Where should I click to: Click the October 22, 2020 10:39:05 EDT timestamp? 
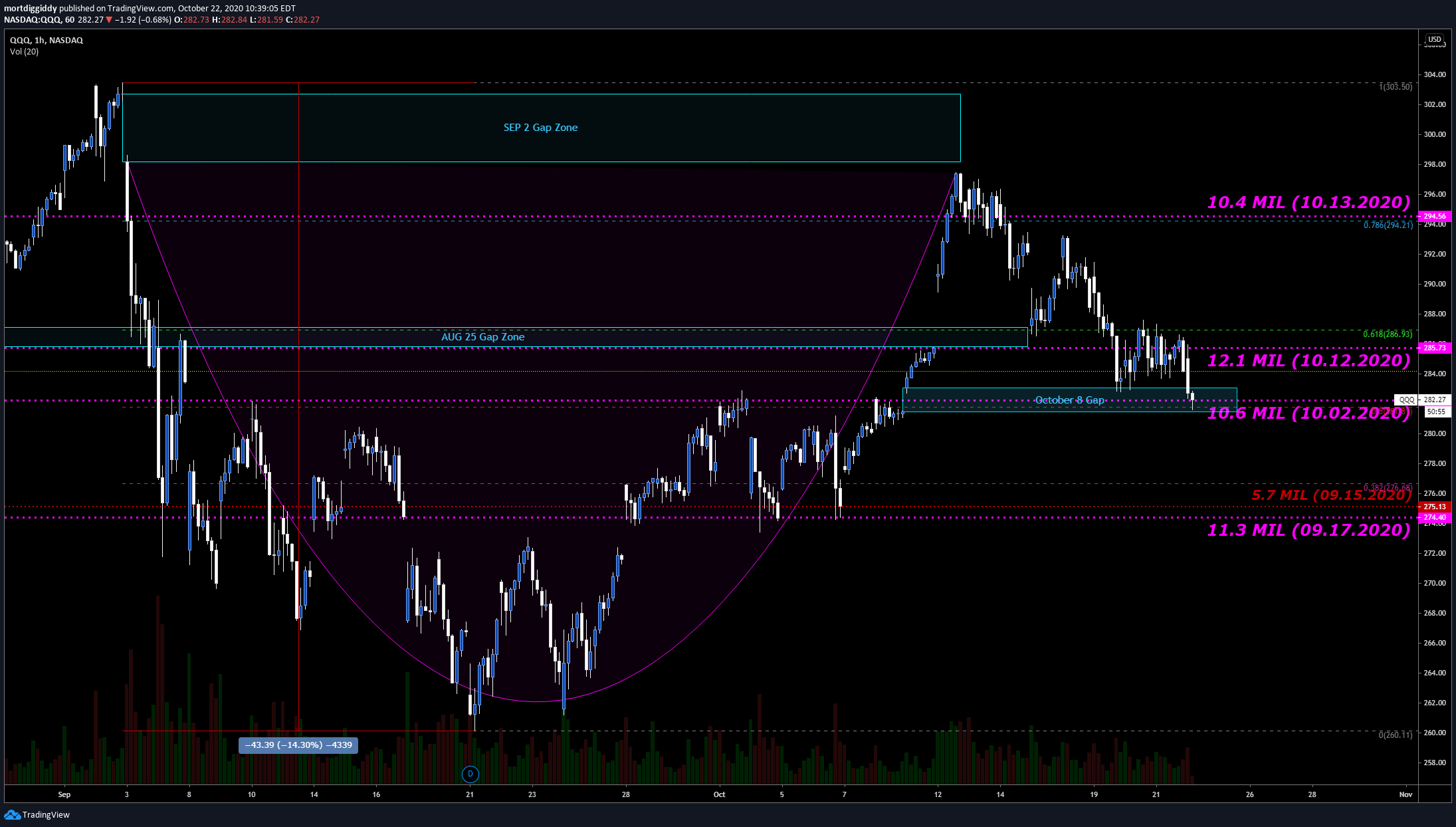pos(237,9)
